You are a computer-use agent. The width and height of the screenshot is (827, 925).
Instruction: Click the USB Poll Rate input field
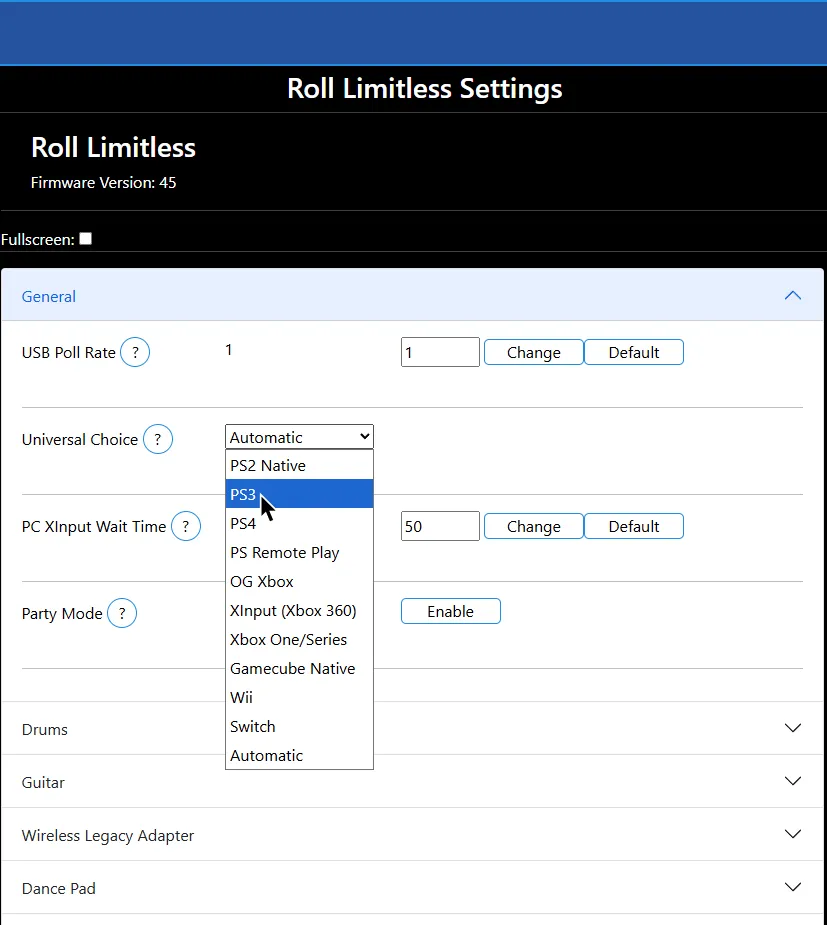440,352
